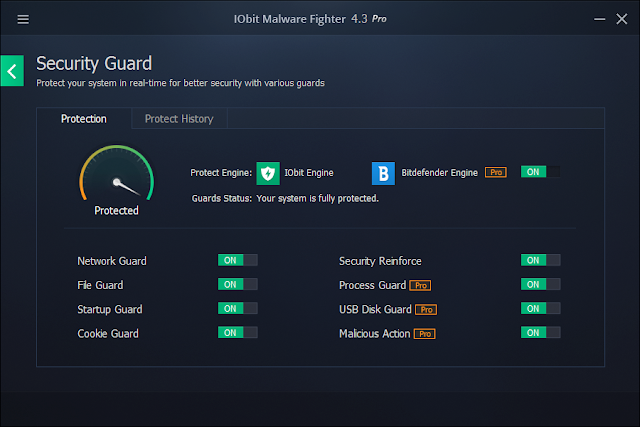Click the Security Reinforce label
Viewport: 640px width, 427px height.
pos(380,261)
